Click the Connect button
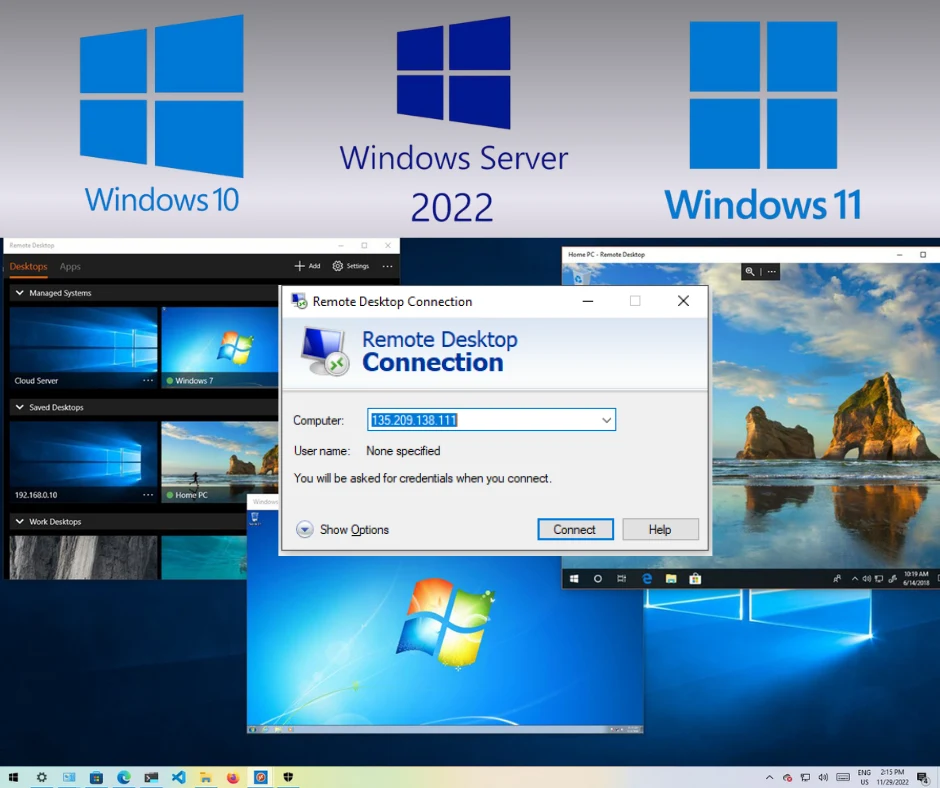This screenshot has height=788, width=940. (x=575, y=529)
